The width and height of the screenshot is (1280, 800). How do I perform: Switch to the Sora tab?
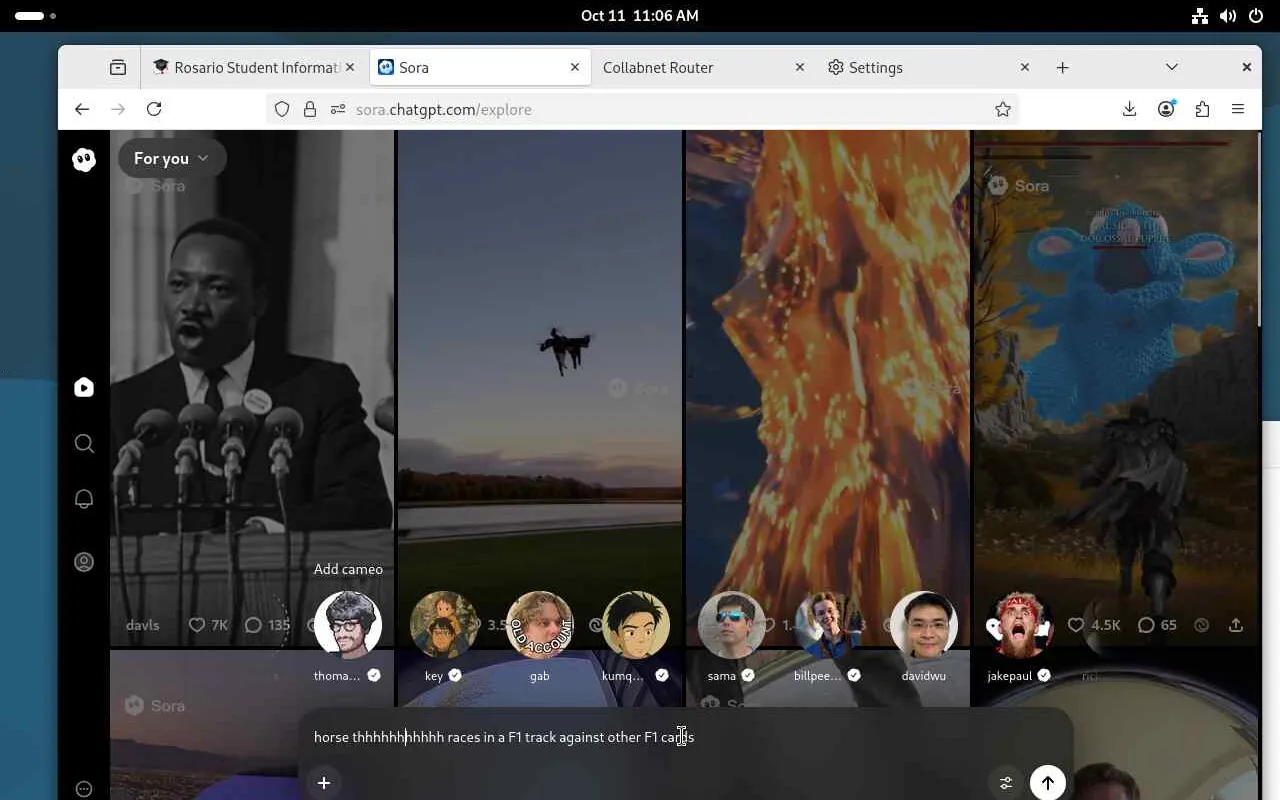click(479, 67)
